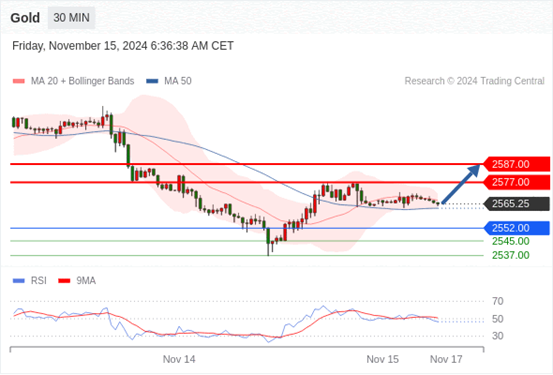Viewport: 553px width, 375px height.
Task: Click the Gold chart title
Action: (25, 18)
